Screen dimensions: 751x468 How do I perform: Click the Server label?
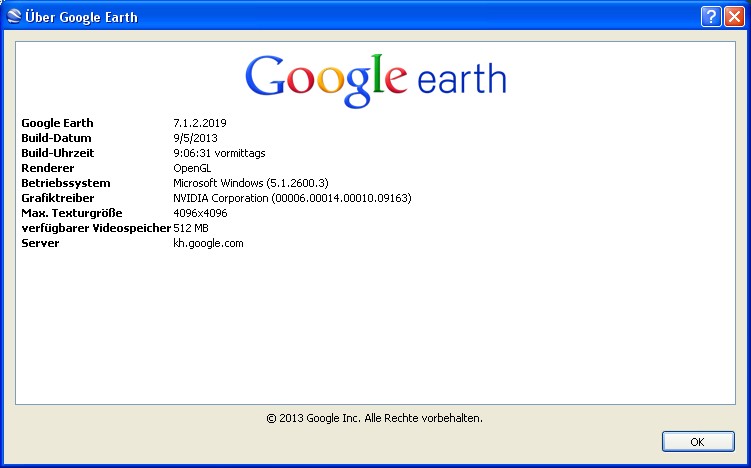(40, 243)
